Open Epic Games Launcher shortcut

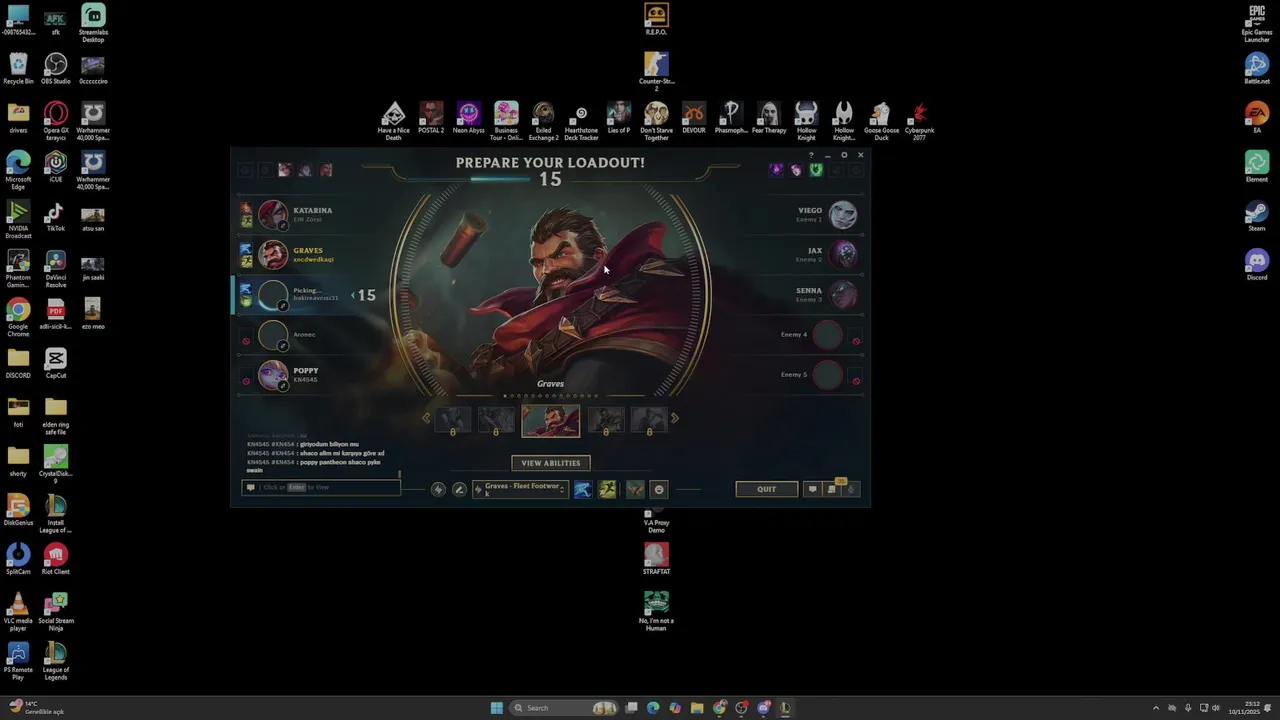point(1257,23)
